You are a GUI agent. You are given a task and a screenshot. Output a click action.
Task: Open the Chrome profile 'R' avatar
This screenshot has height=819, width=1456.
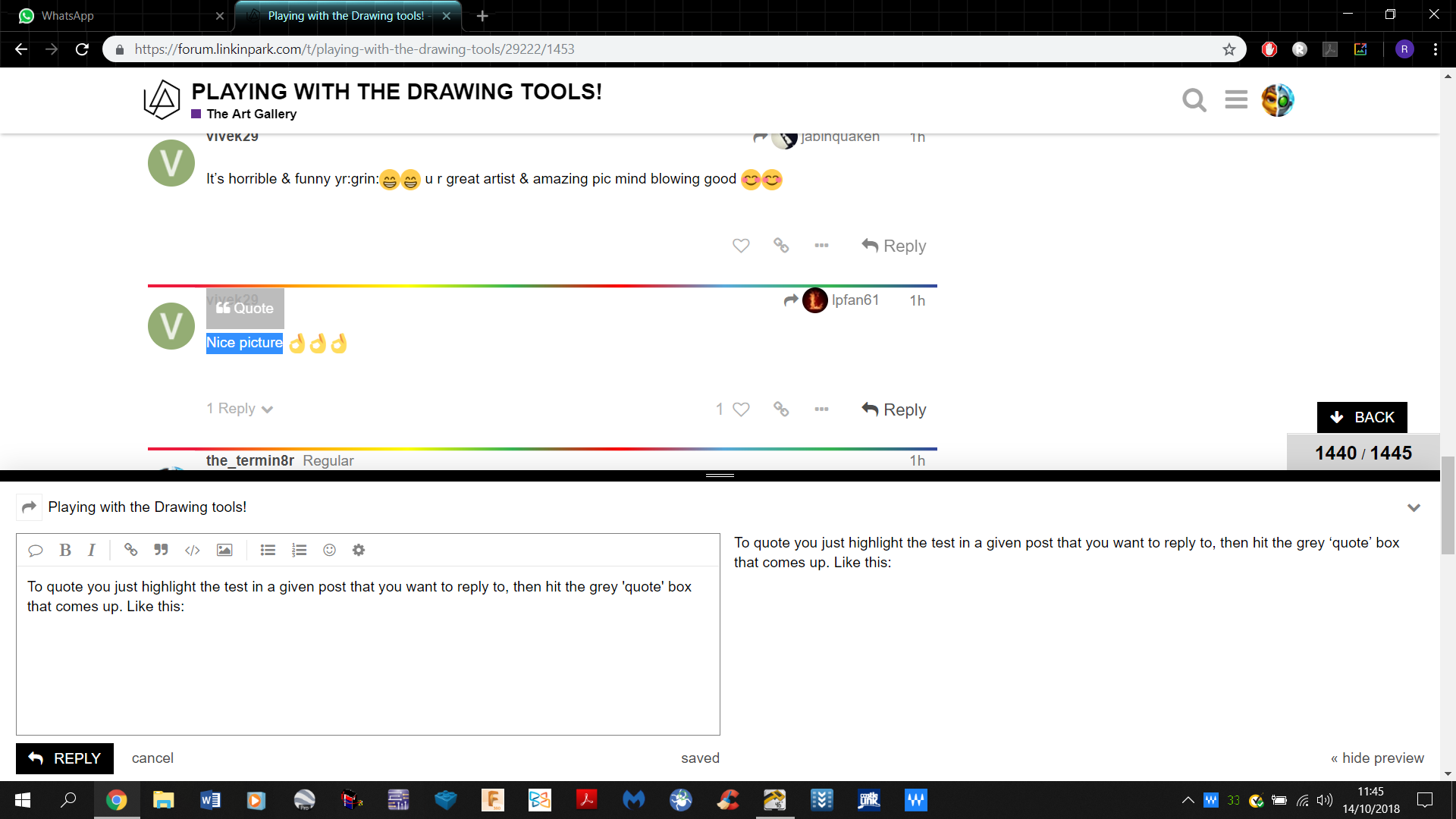coord(1404,49)
